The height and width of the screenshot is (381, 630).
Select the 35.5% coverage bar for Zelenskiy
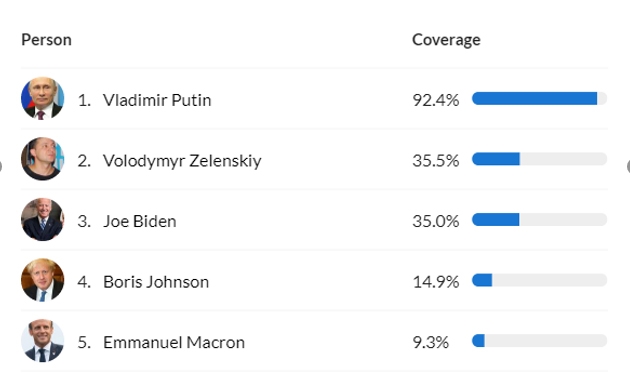pyautogui.click(x=539, y=159)
